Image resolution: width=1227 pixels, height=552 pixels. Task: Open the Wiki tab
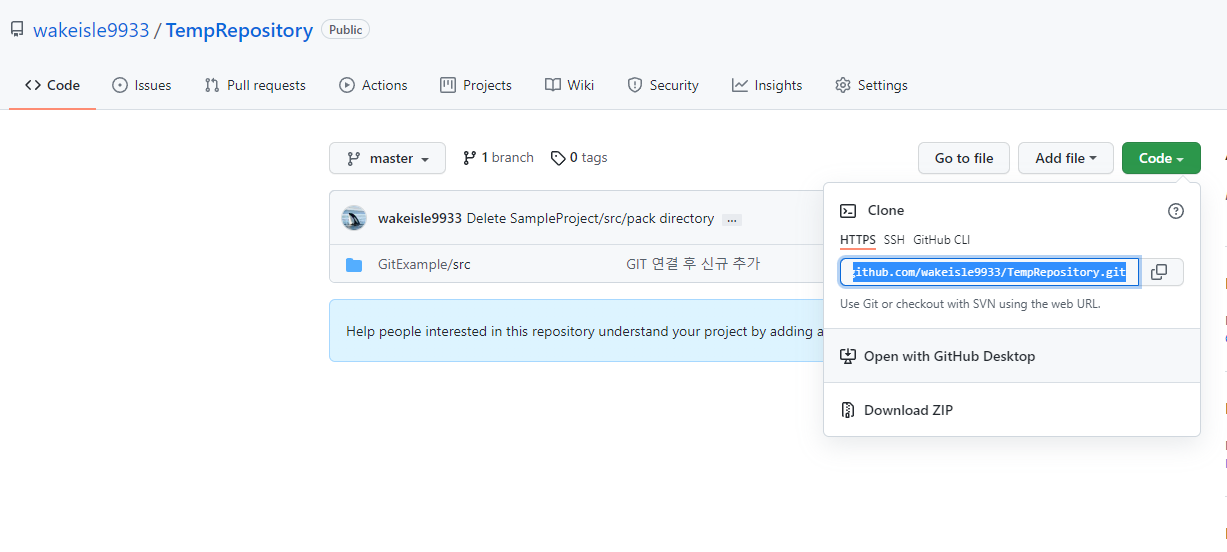569,85
